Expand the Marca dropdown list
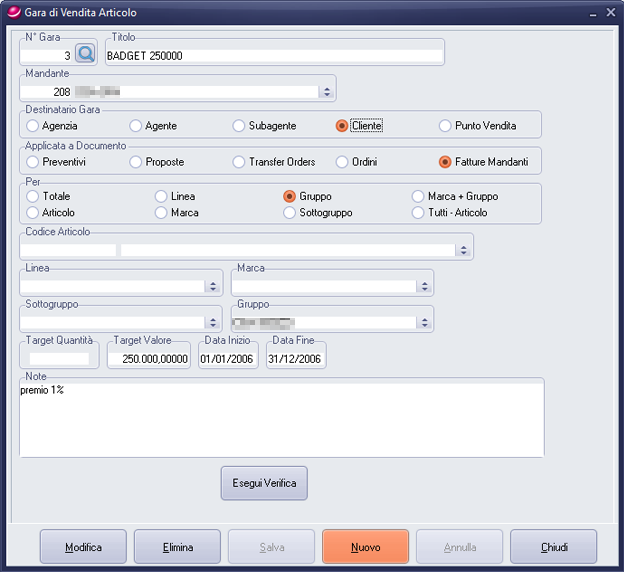Screen dimensions: 624x572 [423, 286]
